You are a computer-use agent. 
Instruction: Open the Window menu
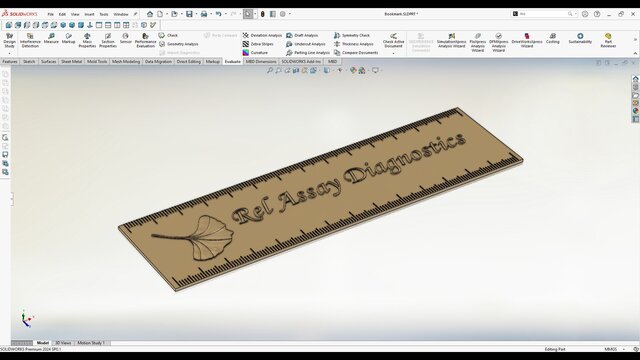click(x=121, y=14)
